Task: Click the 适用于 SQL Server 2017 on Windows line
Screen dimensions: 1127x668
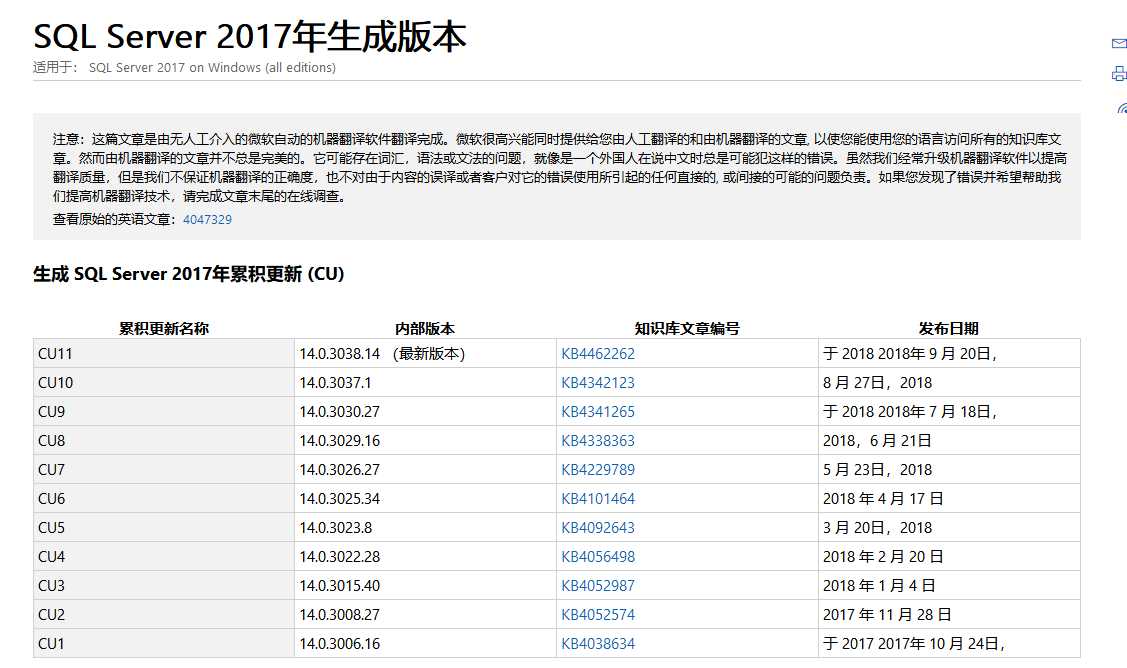Action: (x=184, y=68)
